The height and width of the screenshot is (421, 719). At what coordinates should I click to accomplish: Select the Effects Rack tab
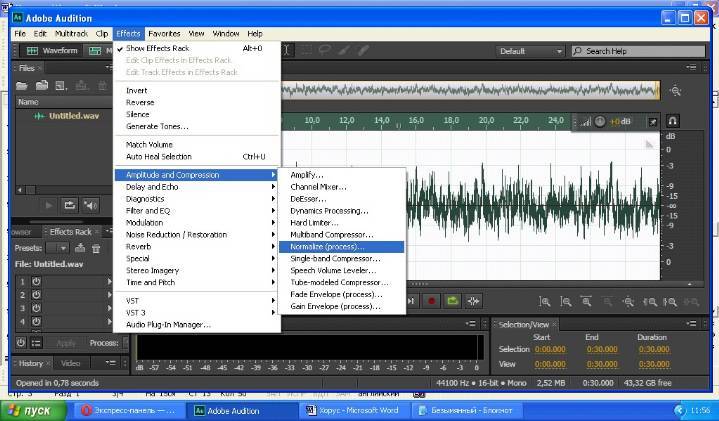tap(71, 232)
